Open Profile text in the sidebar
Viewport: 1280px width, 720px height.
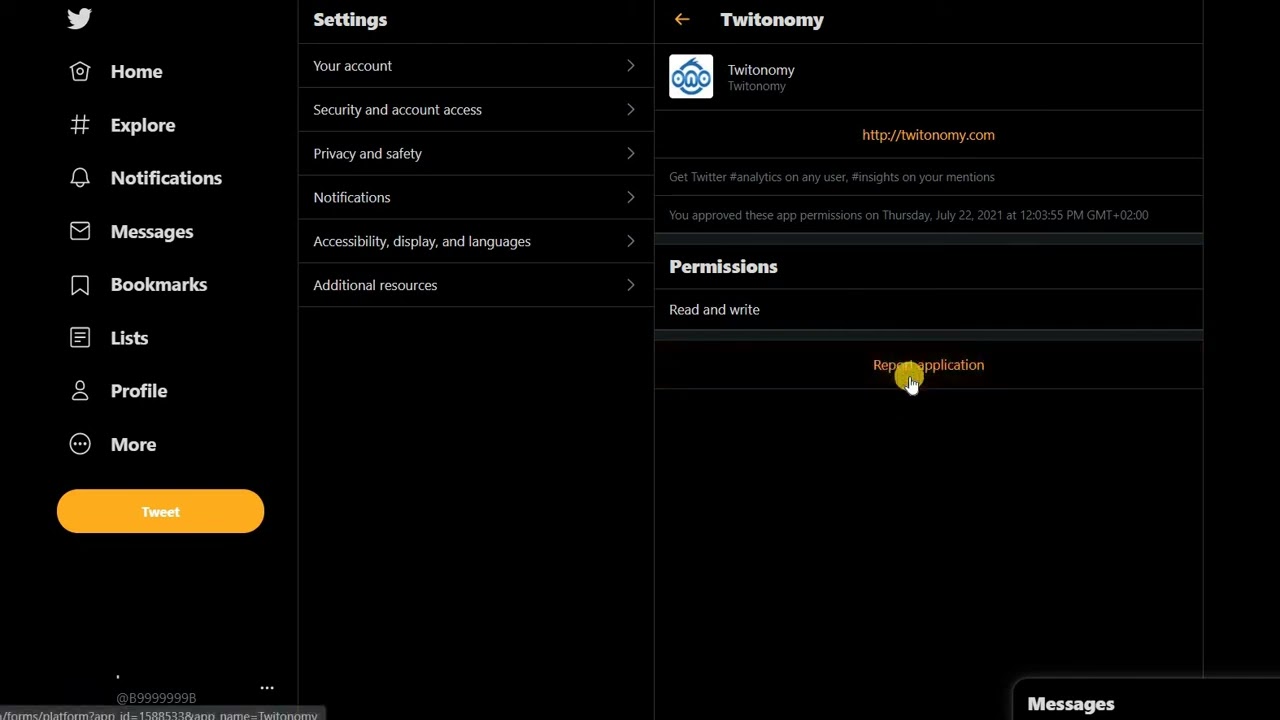pyautogui.click(x=139, y=391)
